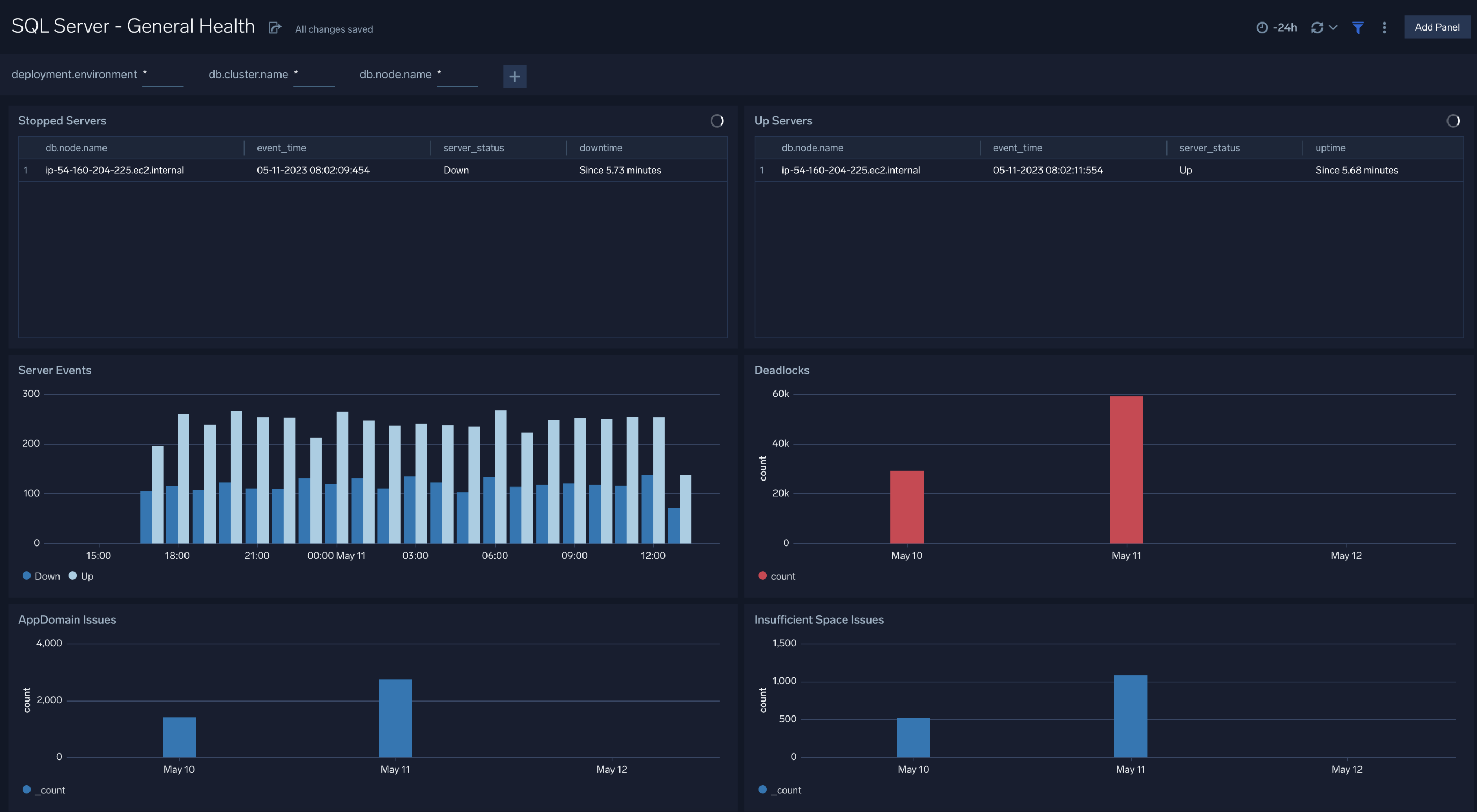This screenshot has width=1477, height=812.
Task: Toggle _count legend in AppDomain Issues
Action: (x=43, y=789)
